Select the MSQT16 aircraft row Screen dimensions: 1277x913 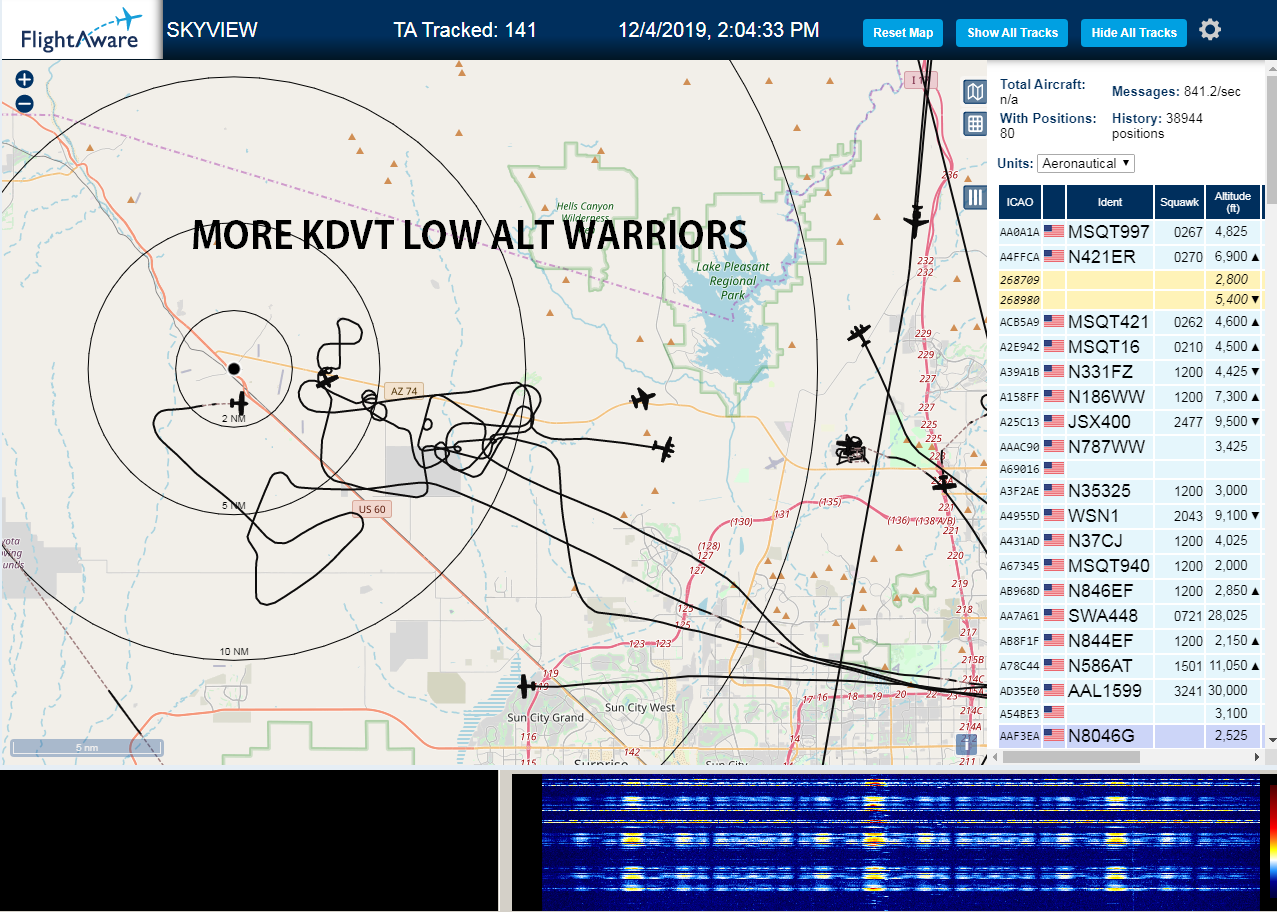(x=1131, y=347)
